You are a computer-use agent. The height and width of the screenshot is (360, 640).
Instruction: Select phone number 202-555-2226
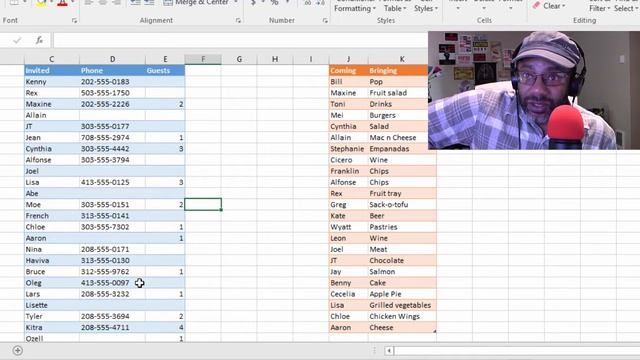[112, 104]
